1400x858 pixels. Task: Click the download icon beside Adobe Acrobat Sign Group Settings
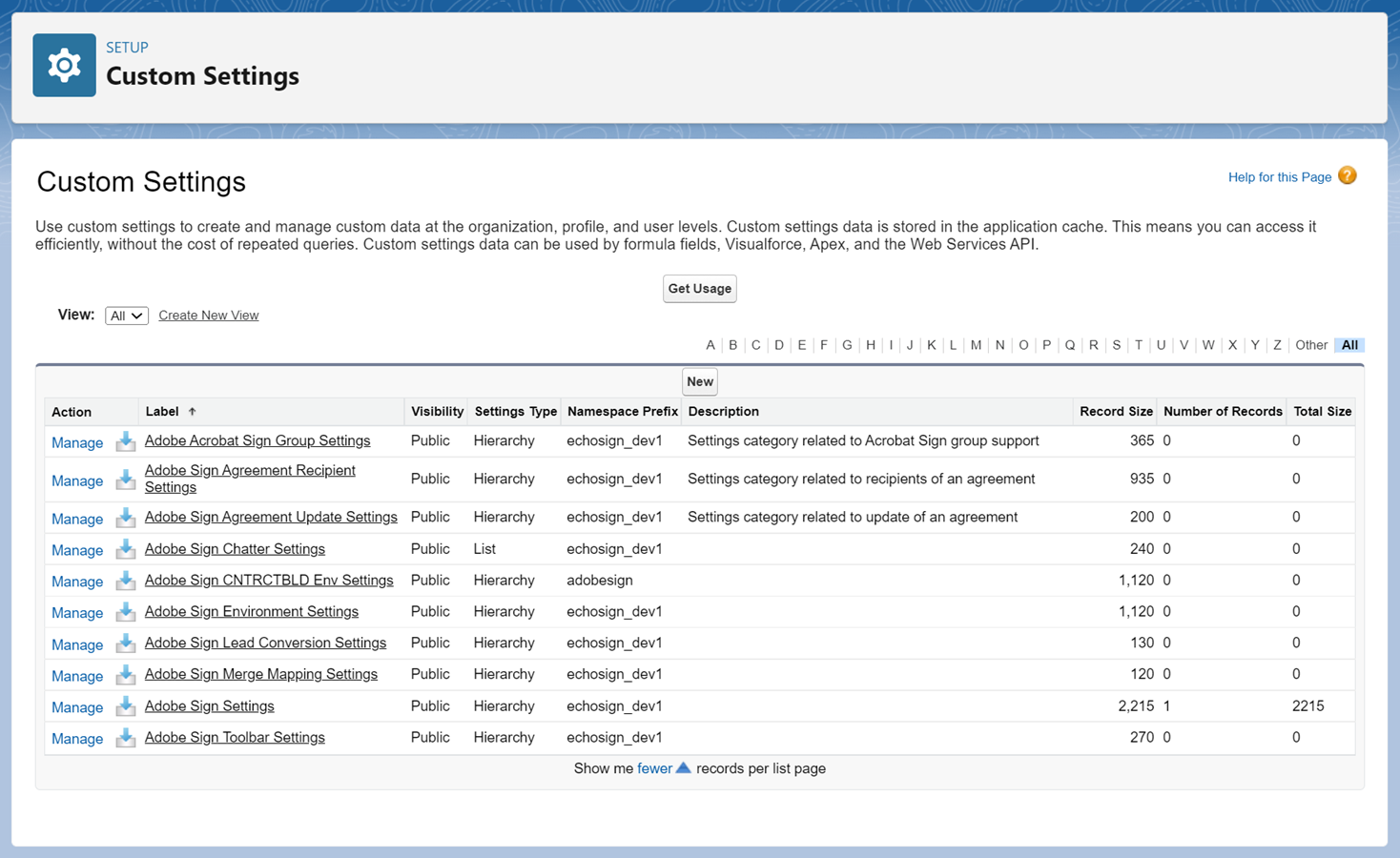[x=125, y=442]
